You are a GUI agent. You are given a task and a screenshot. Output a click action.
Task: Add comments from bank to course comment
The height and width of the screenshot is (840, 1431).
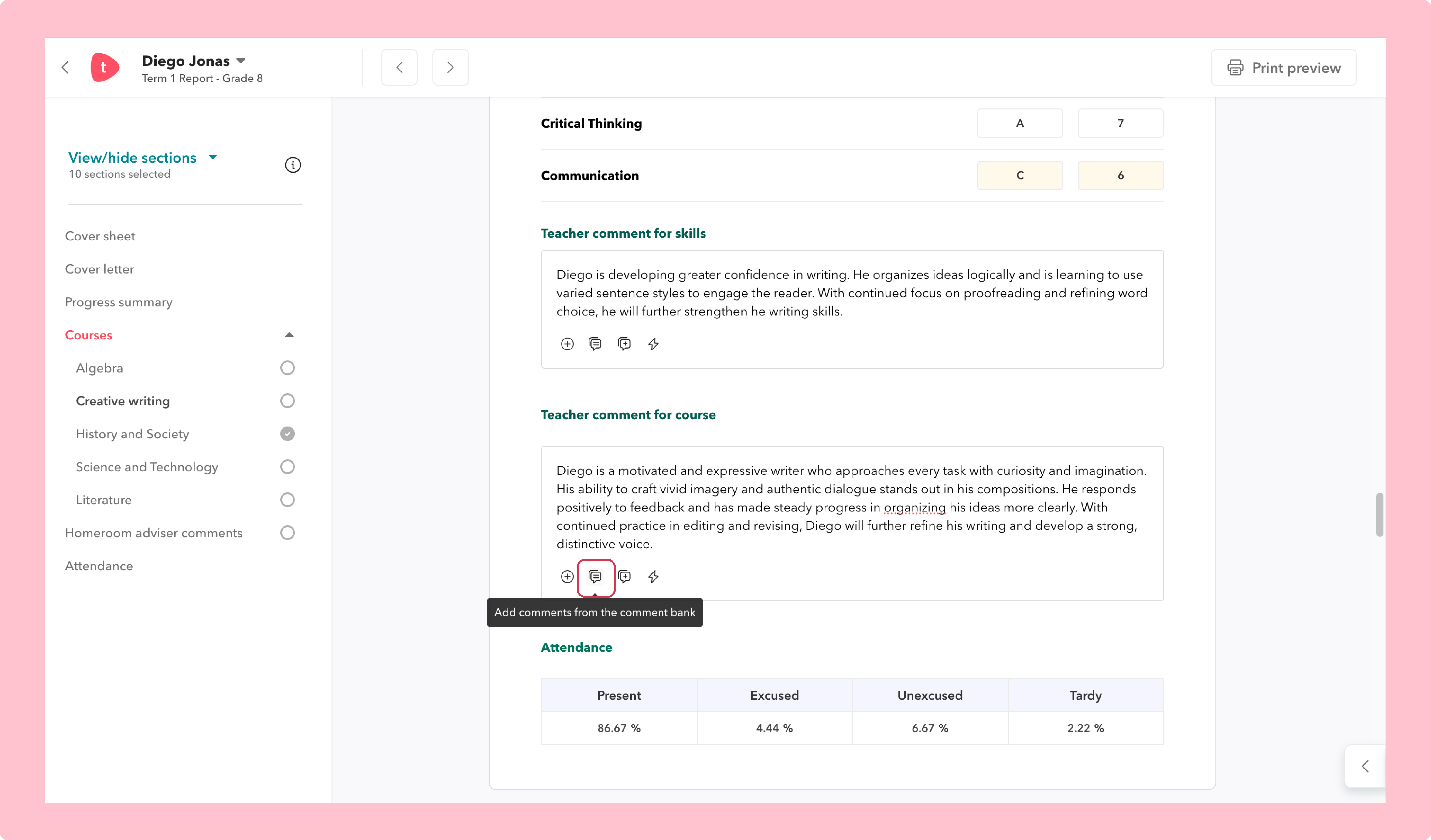pyautogui.click(x=595, y=577)
